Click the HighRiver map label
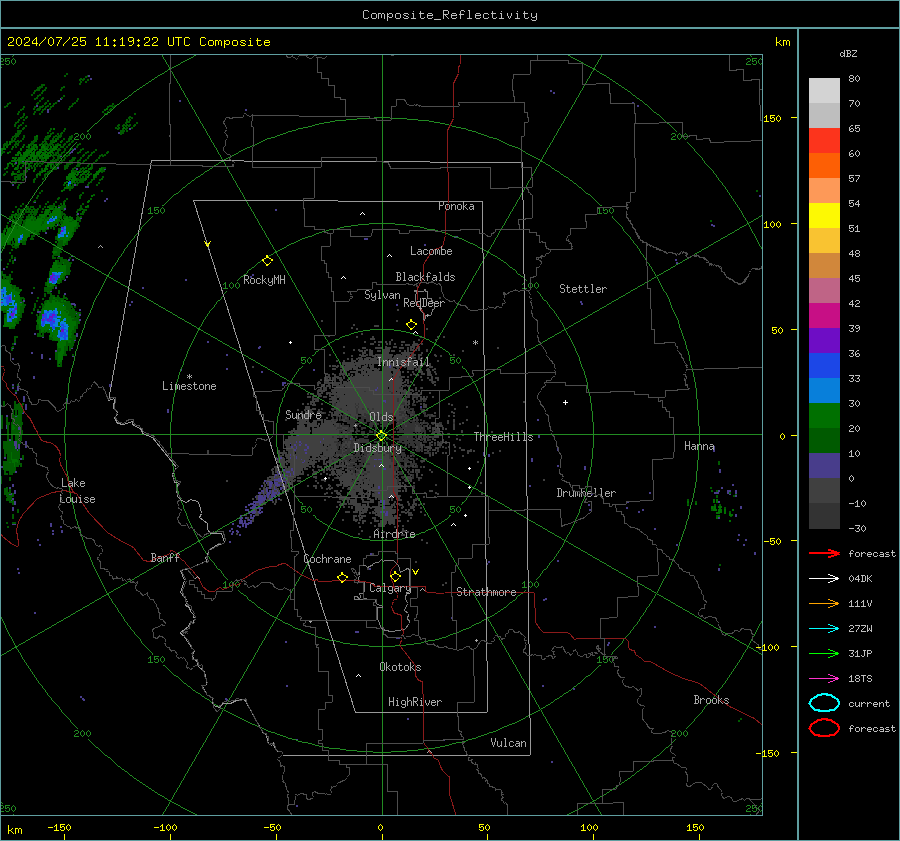Screen dimensions: 900x841 [x=415, y=702]
